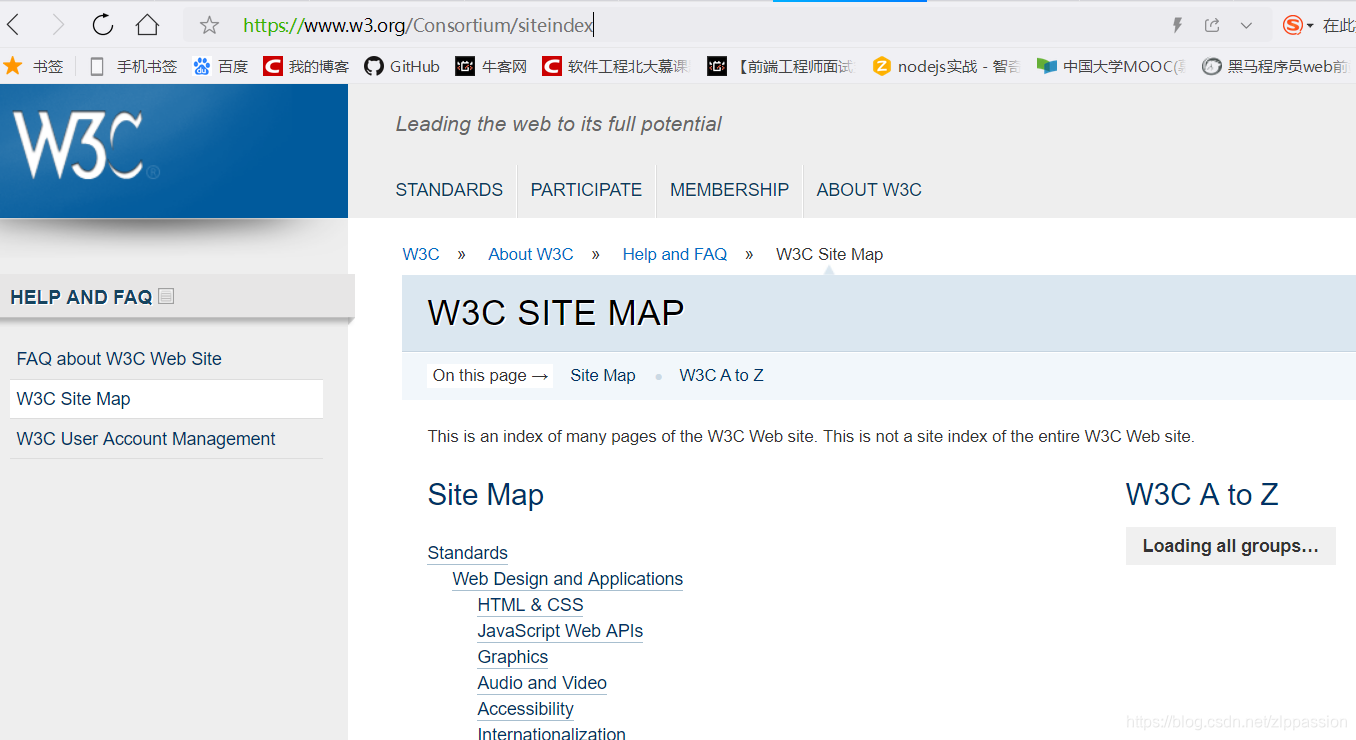Click the W3C logo
The height and width of the screenshot is (740, 1356).
coord(85,146)
